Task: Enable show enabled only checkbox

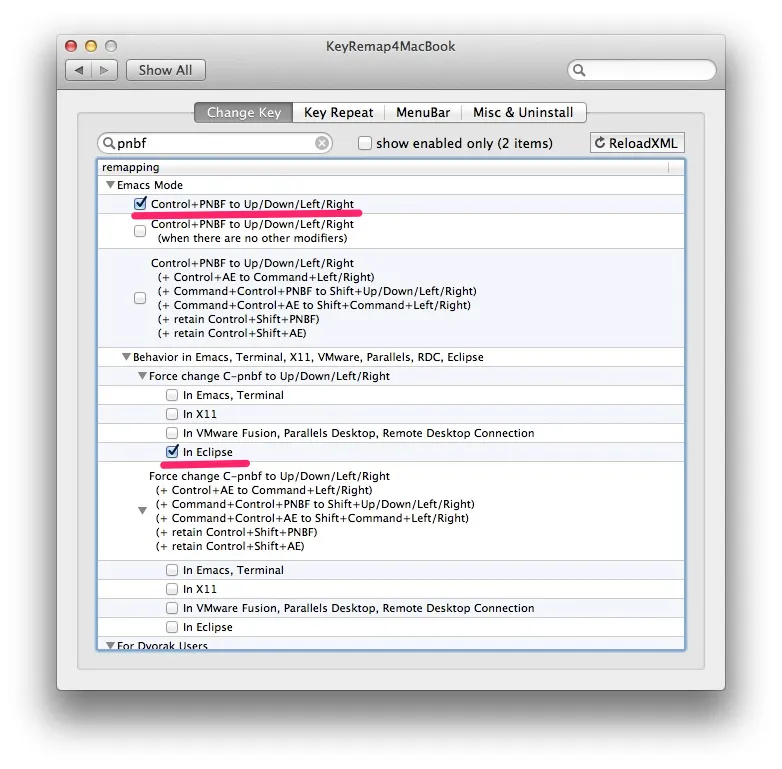Action: point(365,143)
